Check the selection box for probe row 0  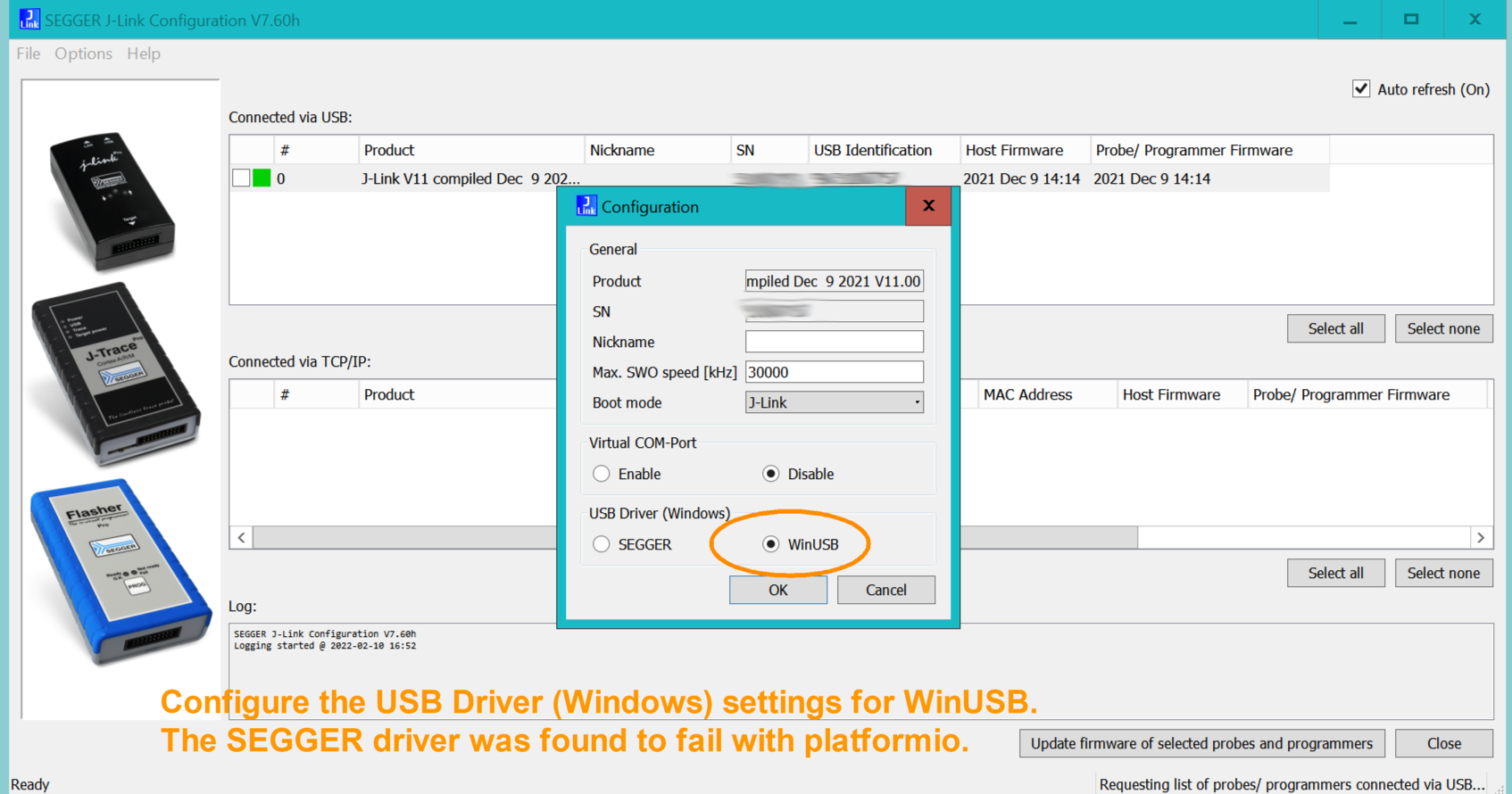pos(241,178)
